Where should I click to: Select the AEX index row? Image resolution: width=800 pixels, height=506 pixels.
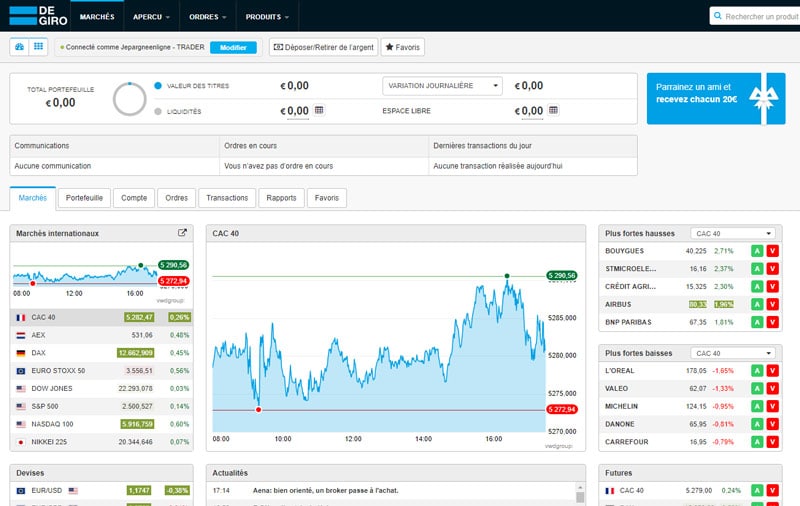click(102, 335)
